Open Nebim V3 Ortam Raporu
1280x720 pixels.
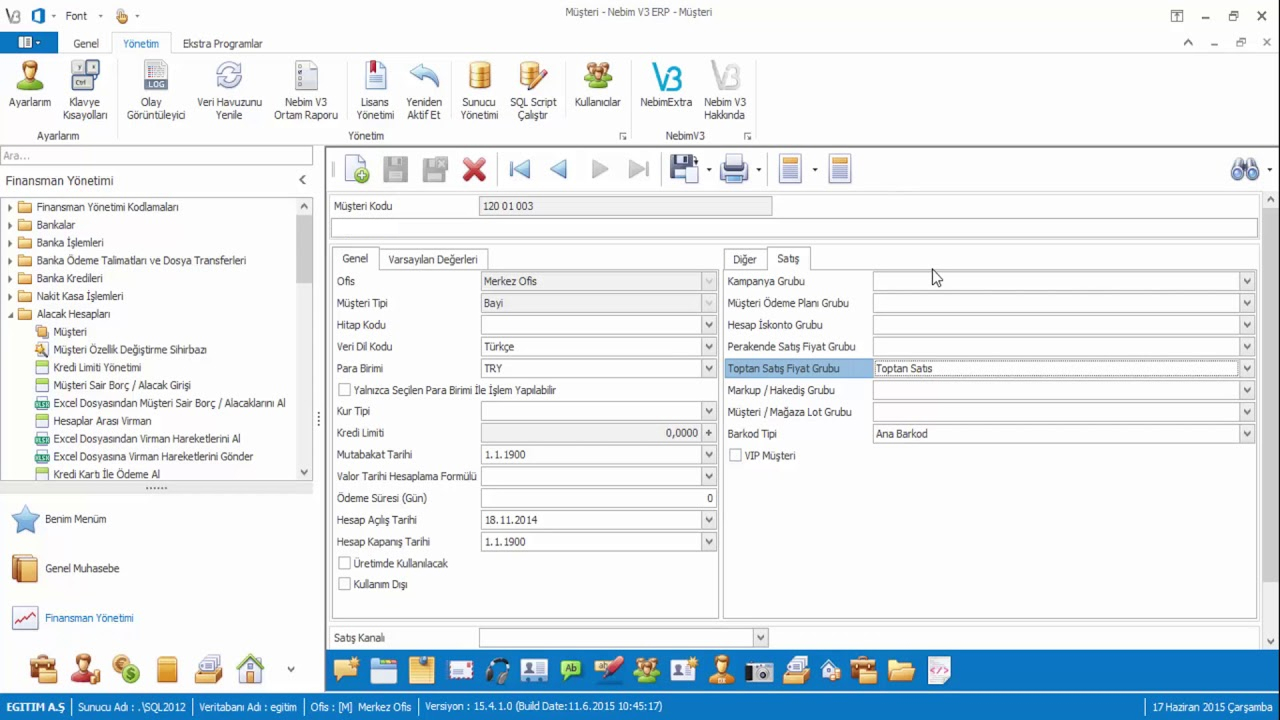tap(306, 90)
